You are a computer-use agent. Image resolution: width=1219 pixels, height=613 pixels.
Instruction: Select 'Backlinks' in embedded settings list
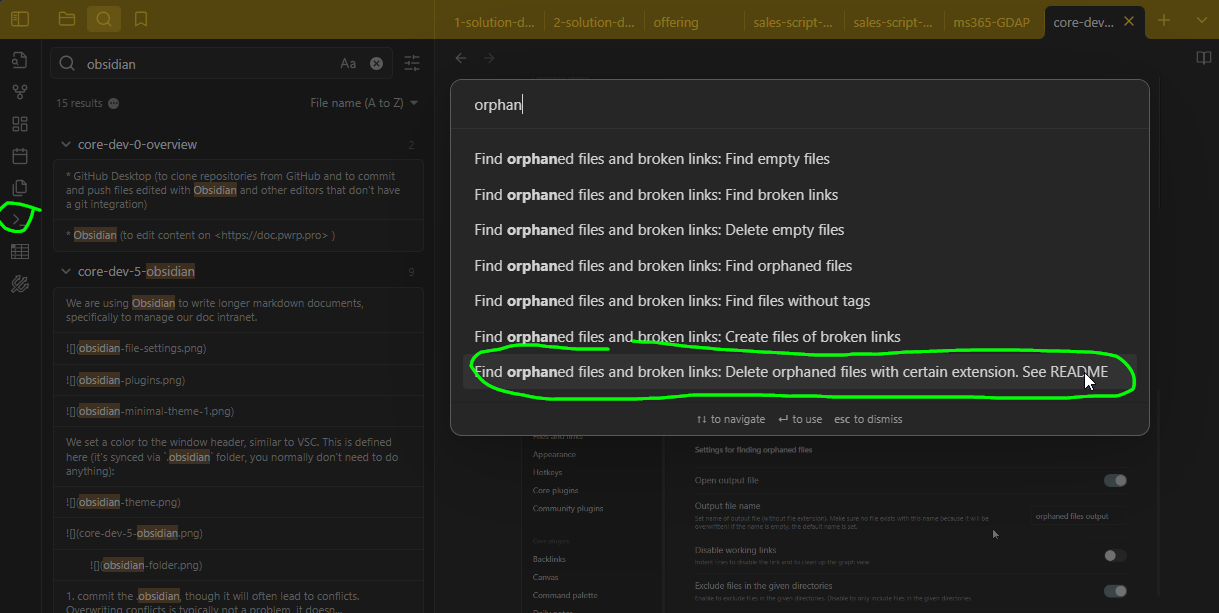[550, 559]
